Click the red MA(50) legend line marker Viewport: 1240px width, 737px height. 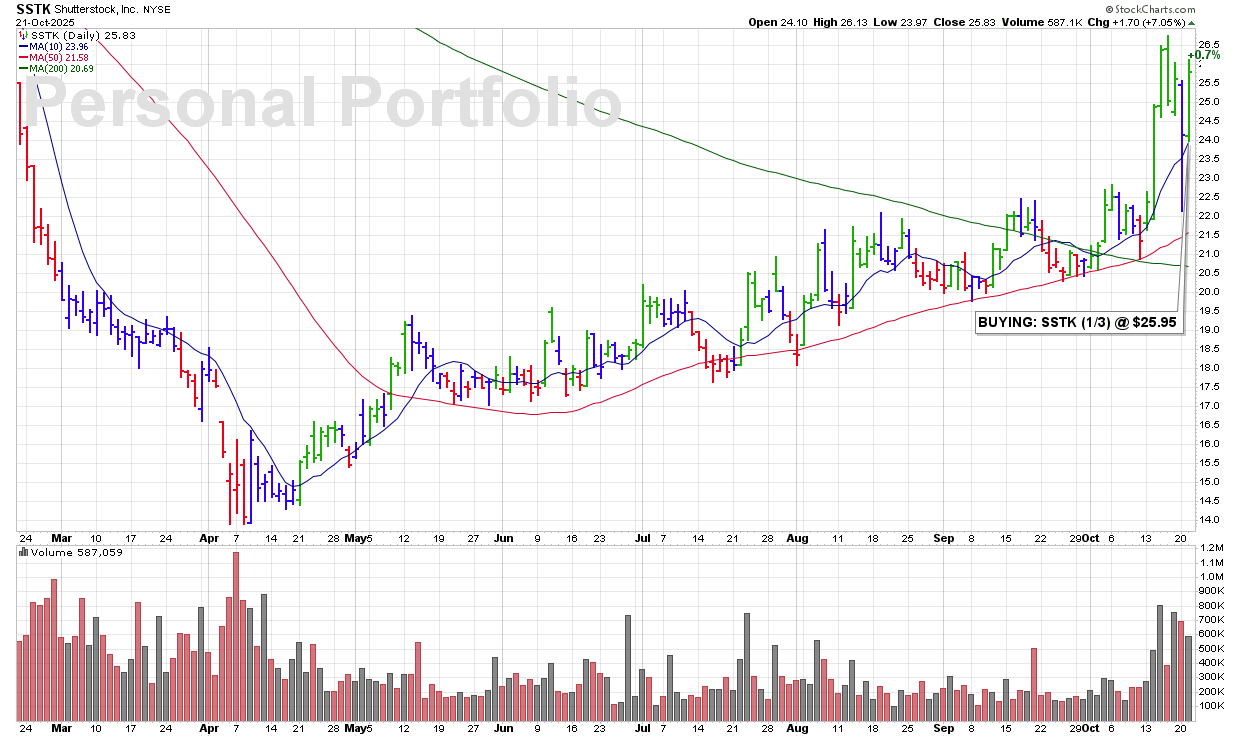click(23, 56)
